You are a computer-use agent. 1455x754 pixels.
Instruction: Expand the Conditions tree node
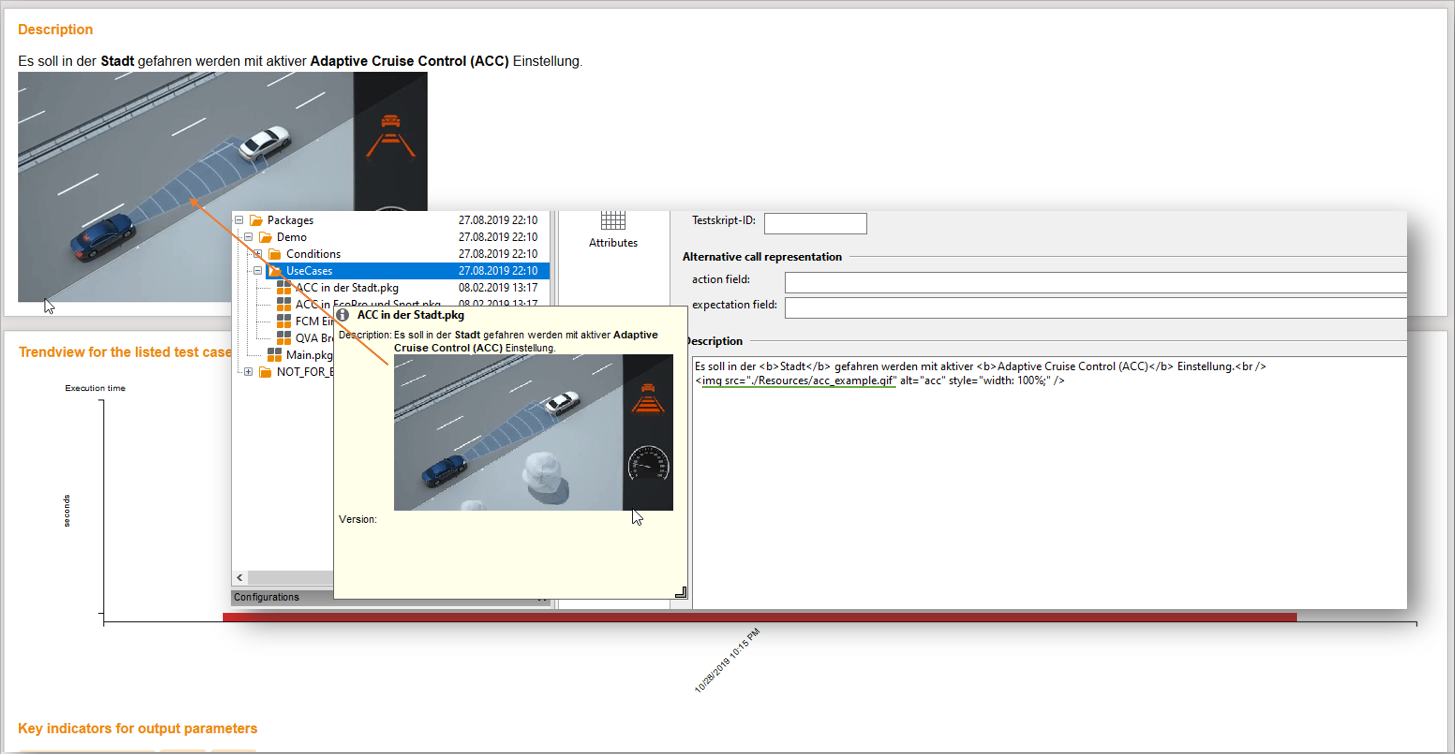258,254
